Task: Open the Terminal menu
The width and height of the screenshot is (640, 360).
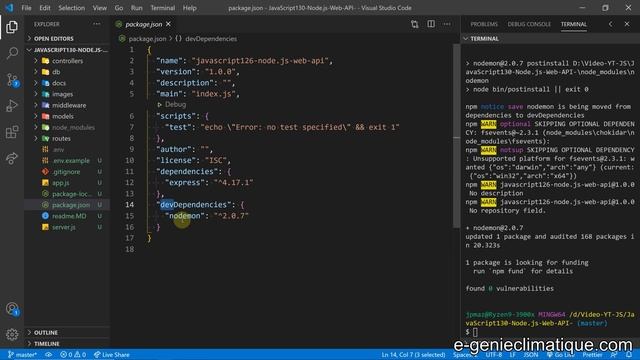Action: (162, 8)
